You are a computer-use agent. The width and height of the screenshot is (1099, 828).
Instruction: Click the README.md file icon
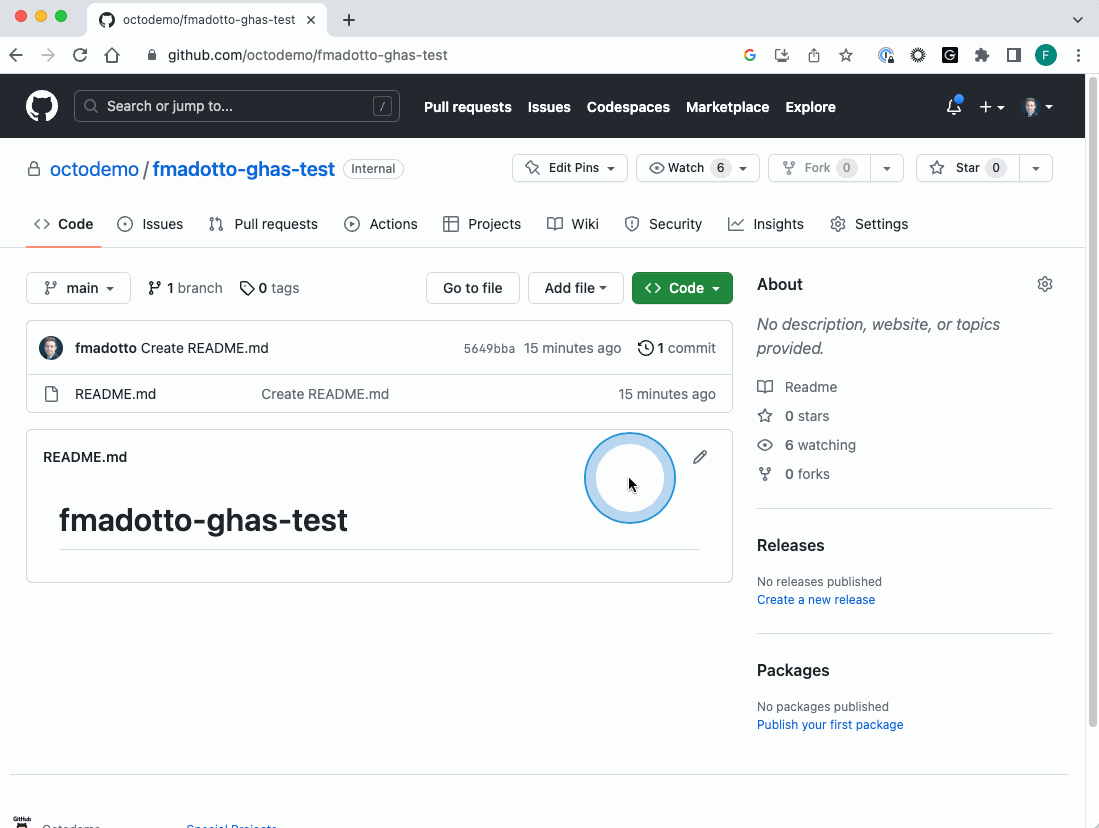pos(51,393)
